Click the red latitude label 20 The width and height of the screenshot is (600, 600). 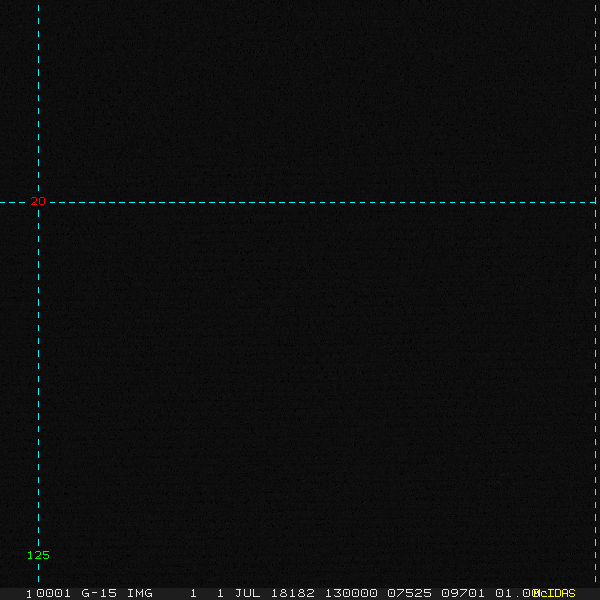click(x=38, y=201)
